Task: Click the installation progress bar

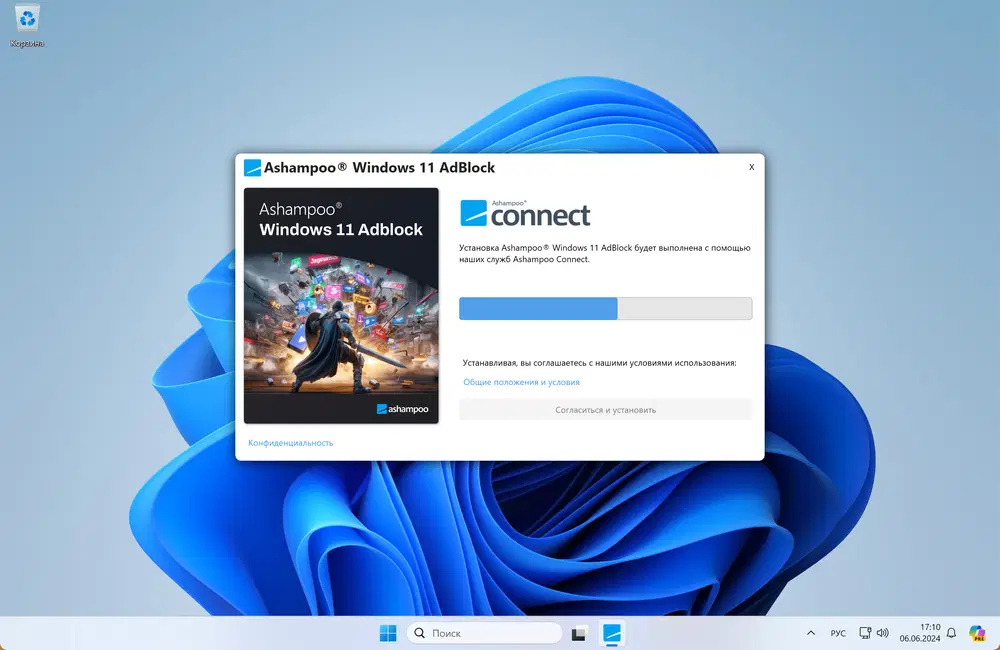Action: pyautogui.click(x=605, y=308)
